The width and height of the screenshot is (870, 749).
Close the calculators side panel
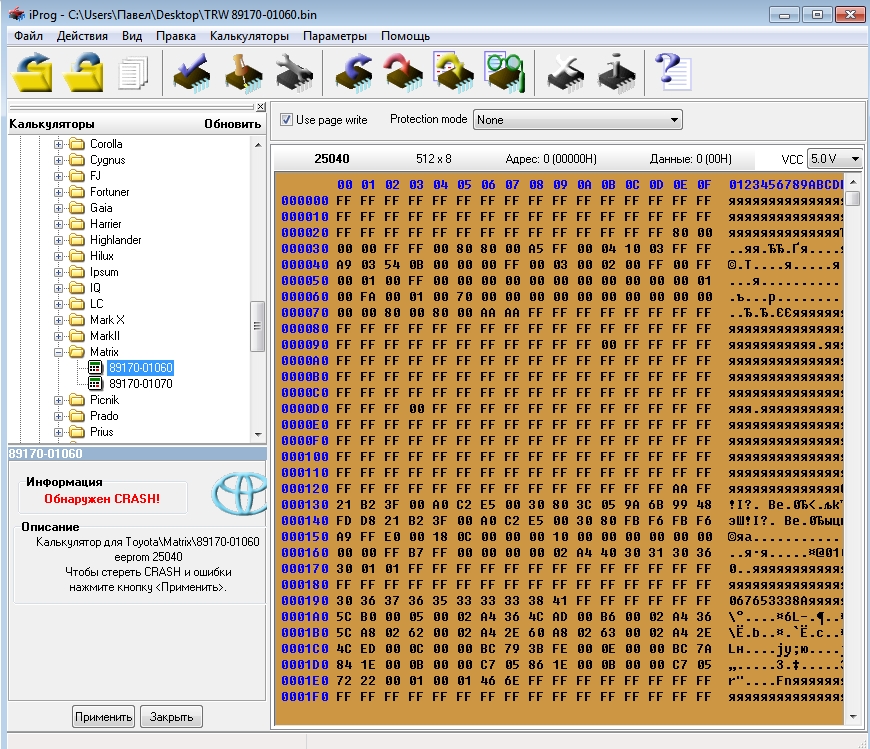point(261,107)
